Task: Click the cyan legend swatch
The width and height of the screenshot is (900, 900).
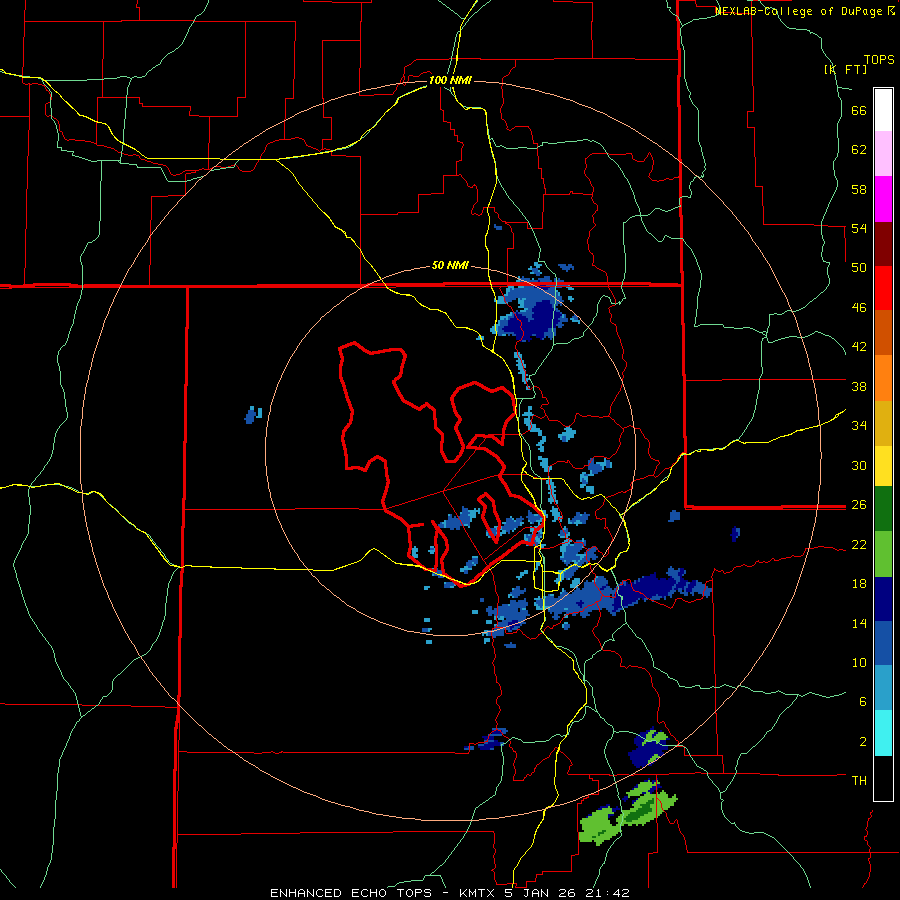Action: click(x=883, y=733)
